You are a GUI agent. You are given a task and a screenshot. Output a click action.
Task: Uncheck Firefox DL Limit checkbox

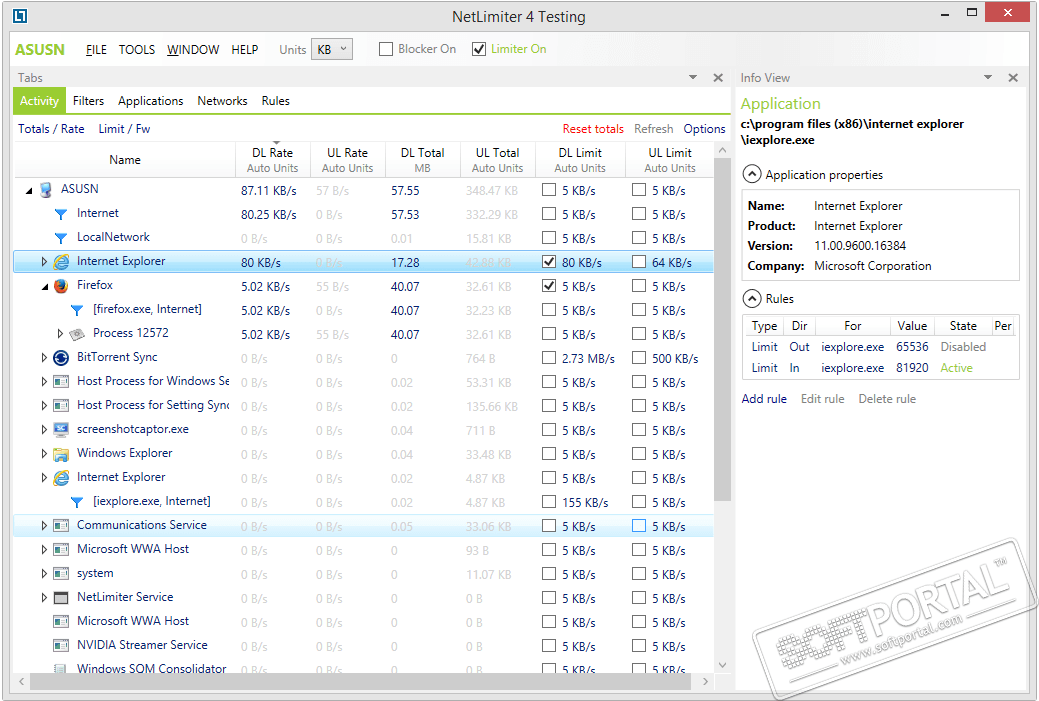549,286
